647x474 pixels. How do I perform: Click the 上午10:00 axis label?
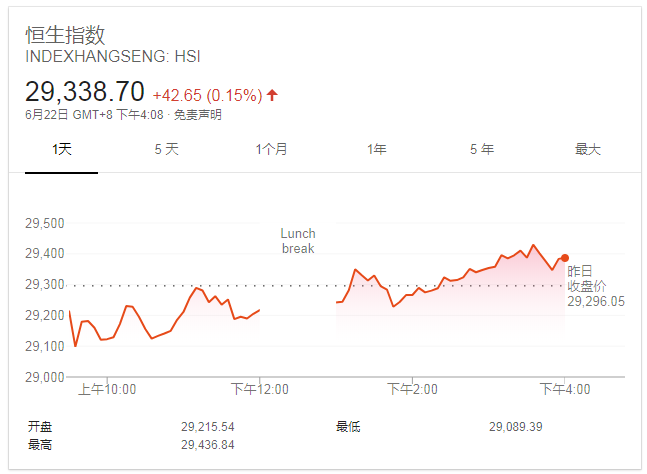coord(107,389)
